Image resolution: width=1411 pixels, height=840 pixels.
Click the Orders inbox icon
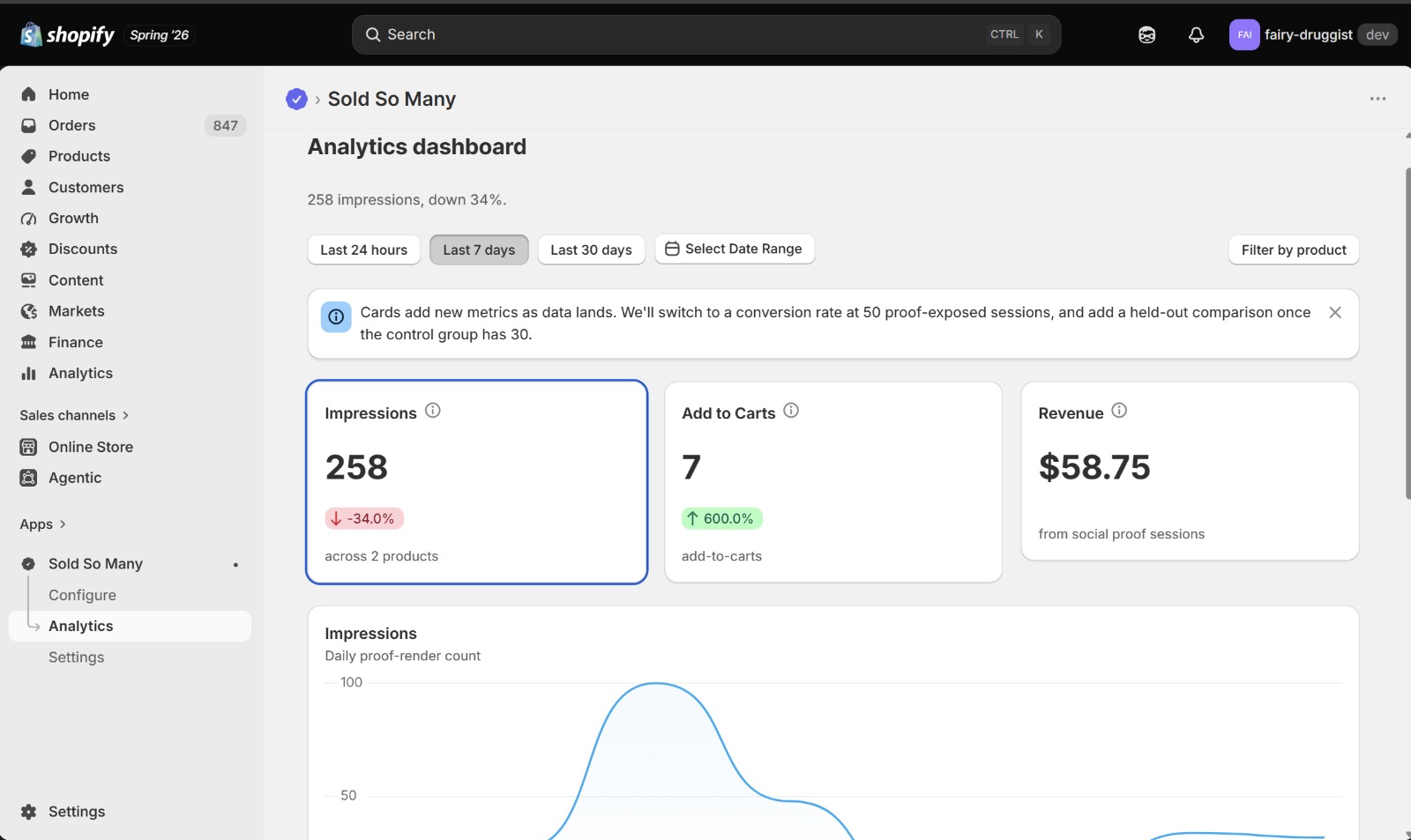coord(29,125)
